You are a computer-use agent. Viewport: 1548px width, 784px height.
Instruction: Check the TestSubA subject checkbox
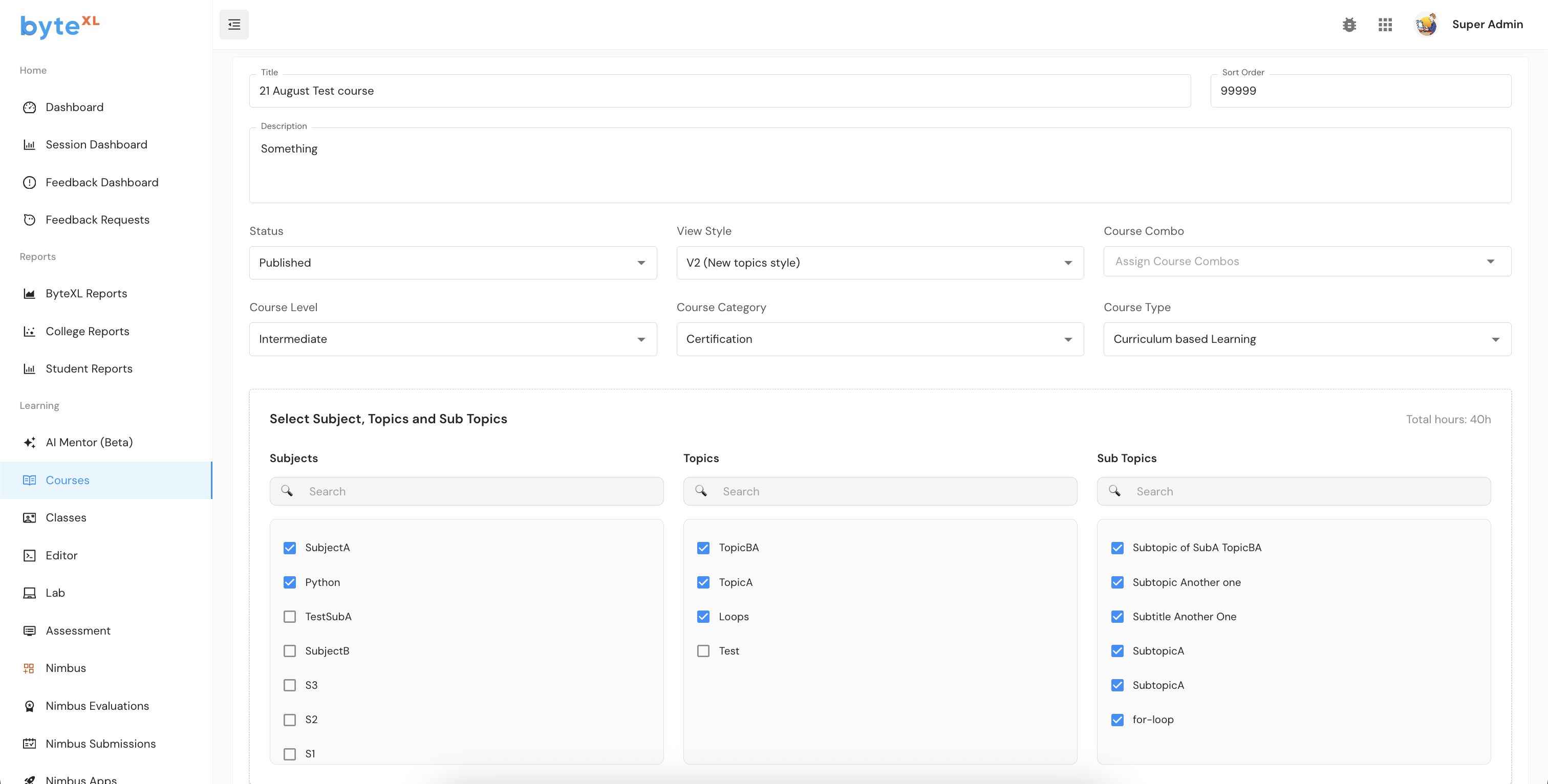click(x=290, y=616)
